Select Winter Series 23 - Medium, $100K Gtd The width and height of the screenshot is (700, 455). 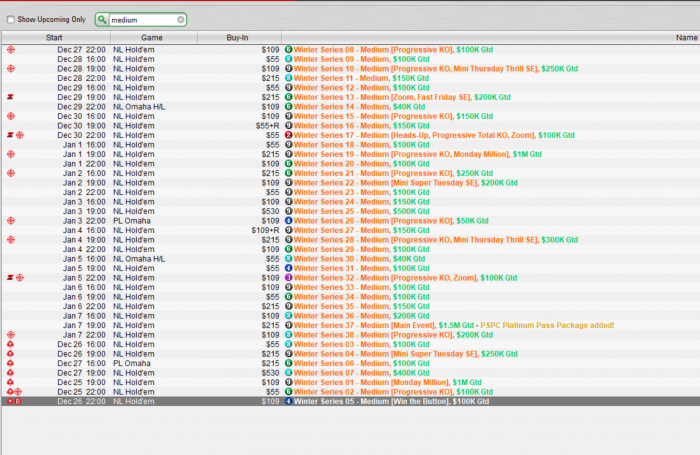pos(362,192)
